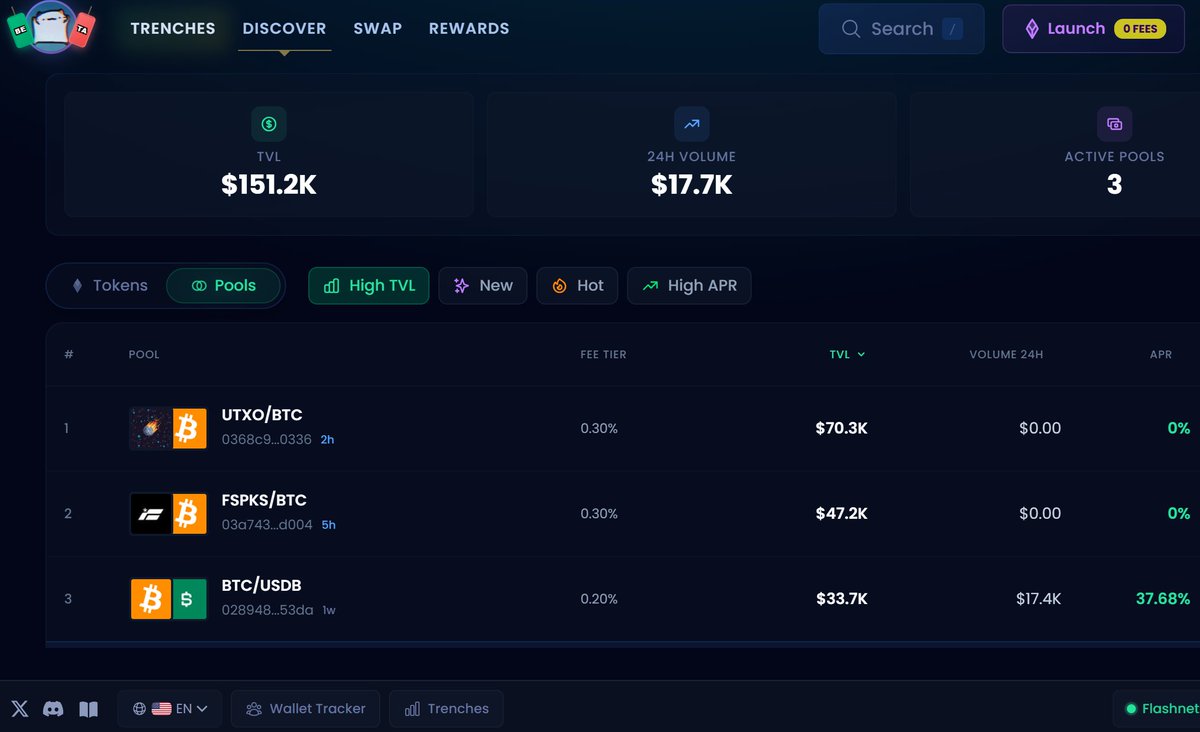Click the diamond icon on Launch
Screen dimensions: 1200x732
point(1032,29)
